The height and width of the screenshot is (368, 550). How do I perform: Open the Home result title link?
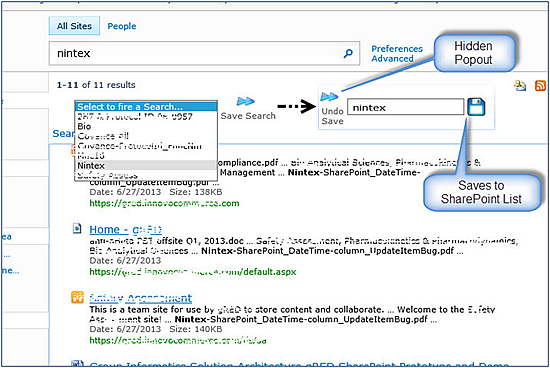click(125, 229)
